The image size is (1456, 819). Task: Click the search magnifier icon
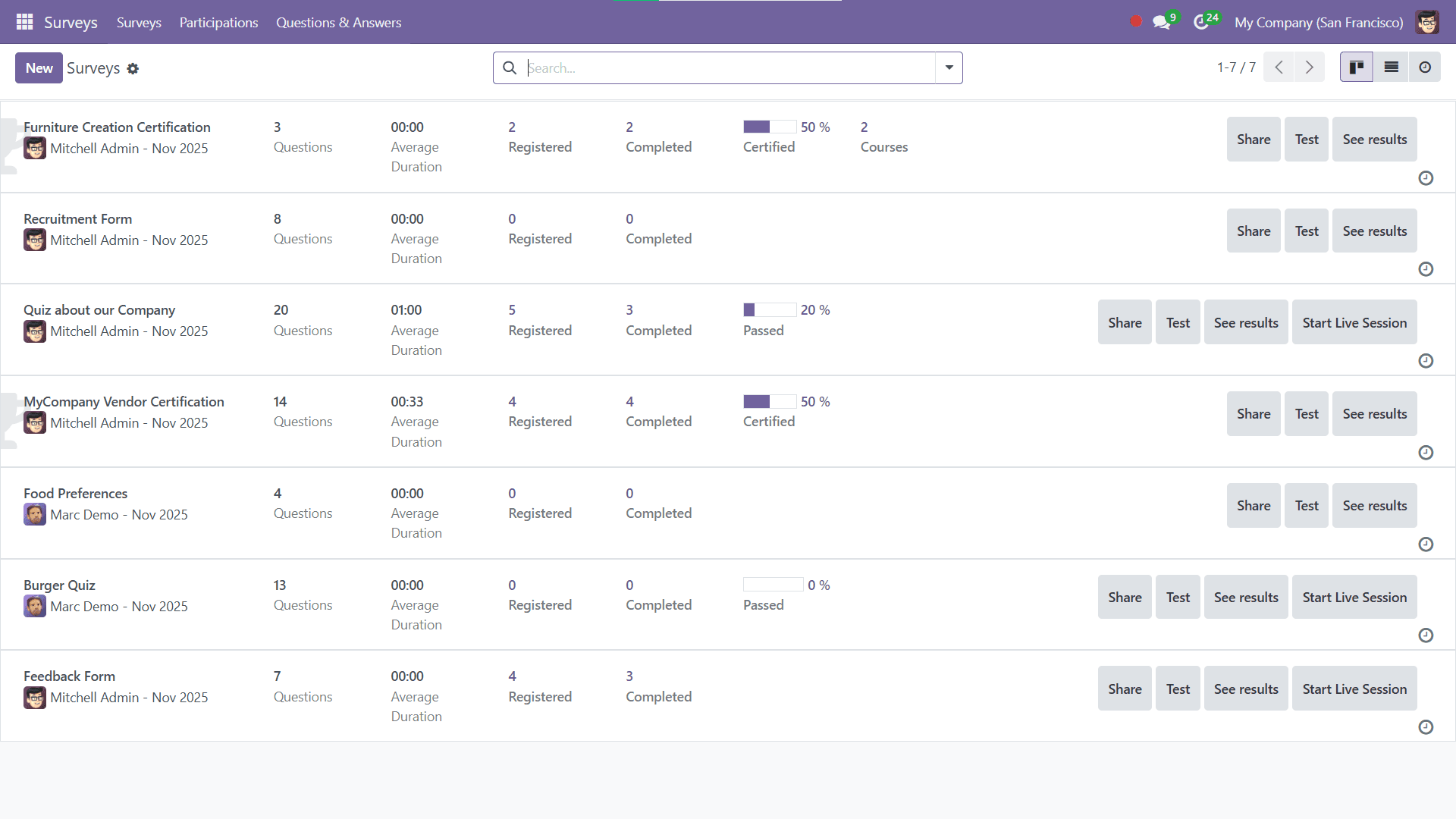coord(509,67)
